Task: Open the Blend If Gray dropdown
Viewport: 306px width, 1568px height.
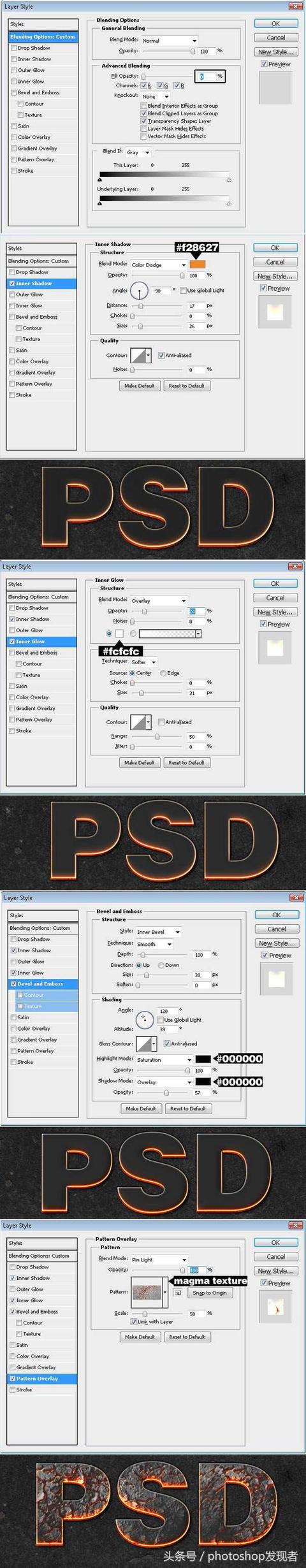Action: (138, 152)
